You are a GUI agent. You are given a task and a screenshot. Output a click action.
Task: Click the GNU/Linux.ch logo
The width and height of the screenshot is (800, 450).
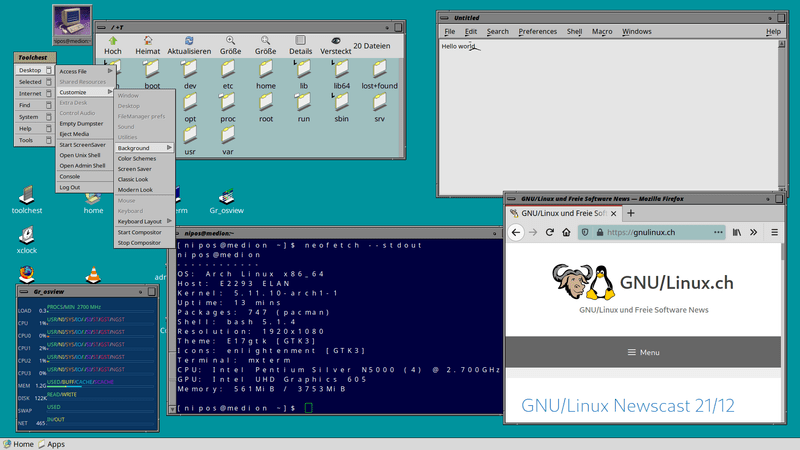click(643, 282)
